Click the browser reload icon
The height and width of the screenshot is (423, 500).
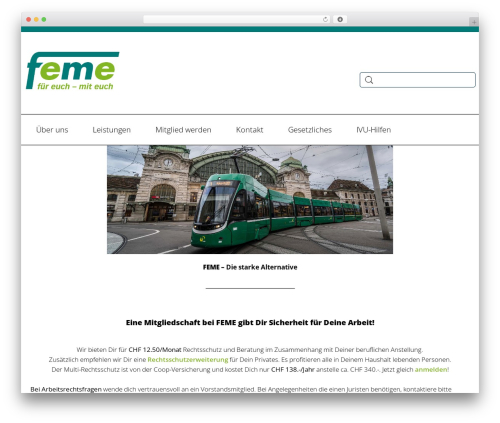[325, 19]
